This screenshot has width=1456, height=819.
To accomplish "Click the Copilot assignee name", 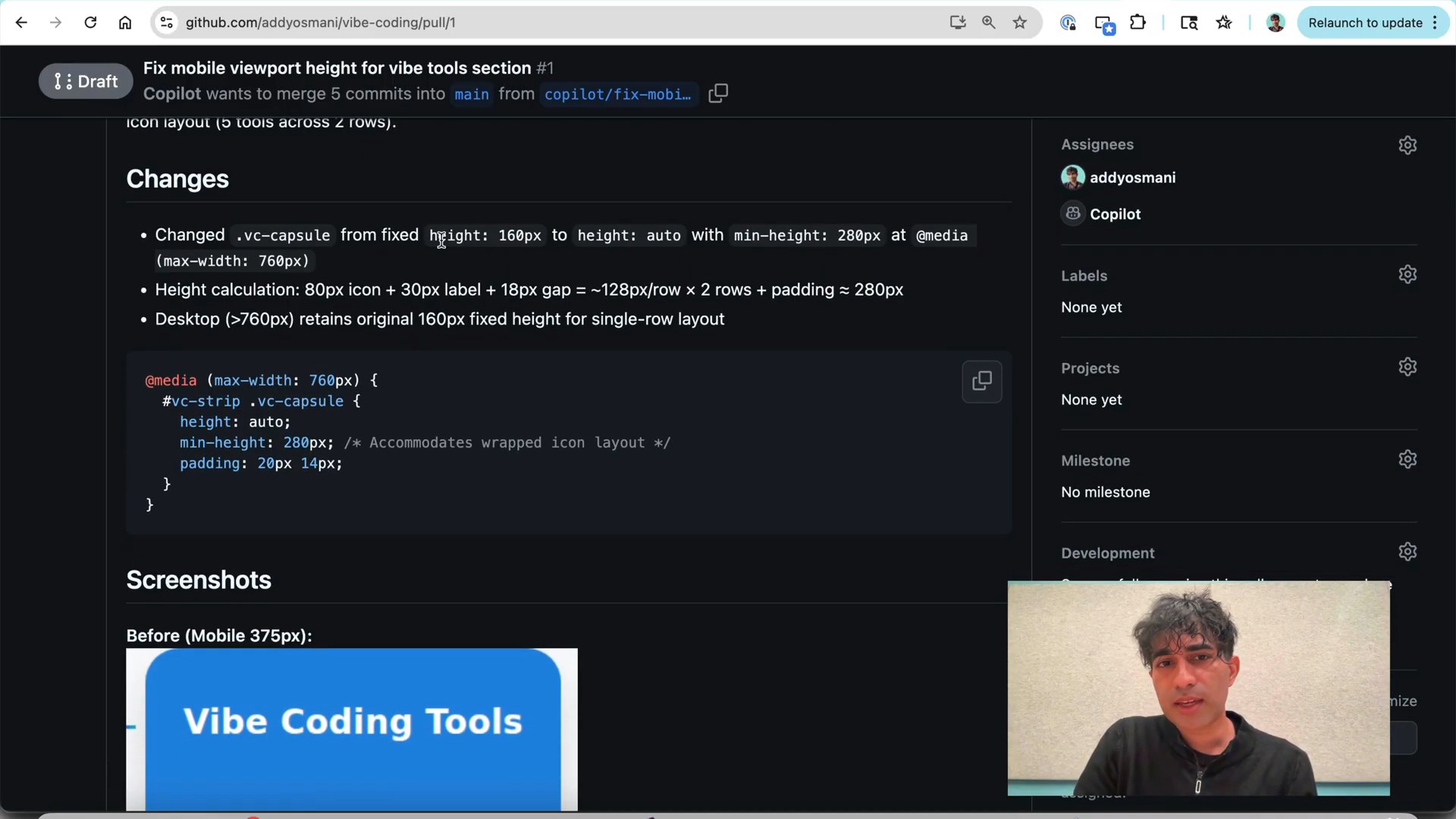I will click(1116, 214).
